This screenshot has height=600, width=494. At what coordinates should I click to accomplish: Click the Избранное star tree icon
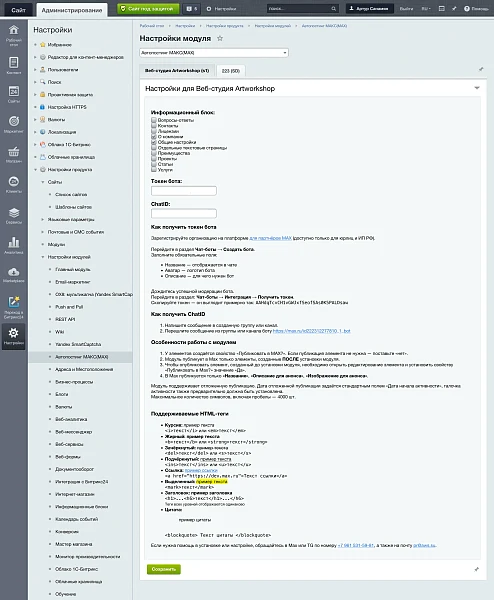coord(43,45)
